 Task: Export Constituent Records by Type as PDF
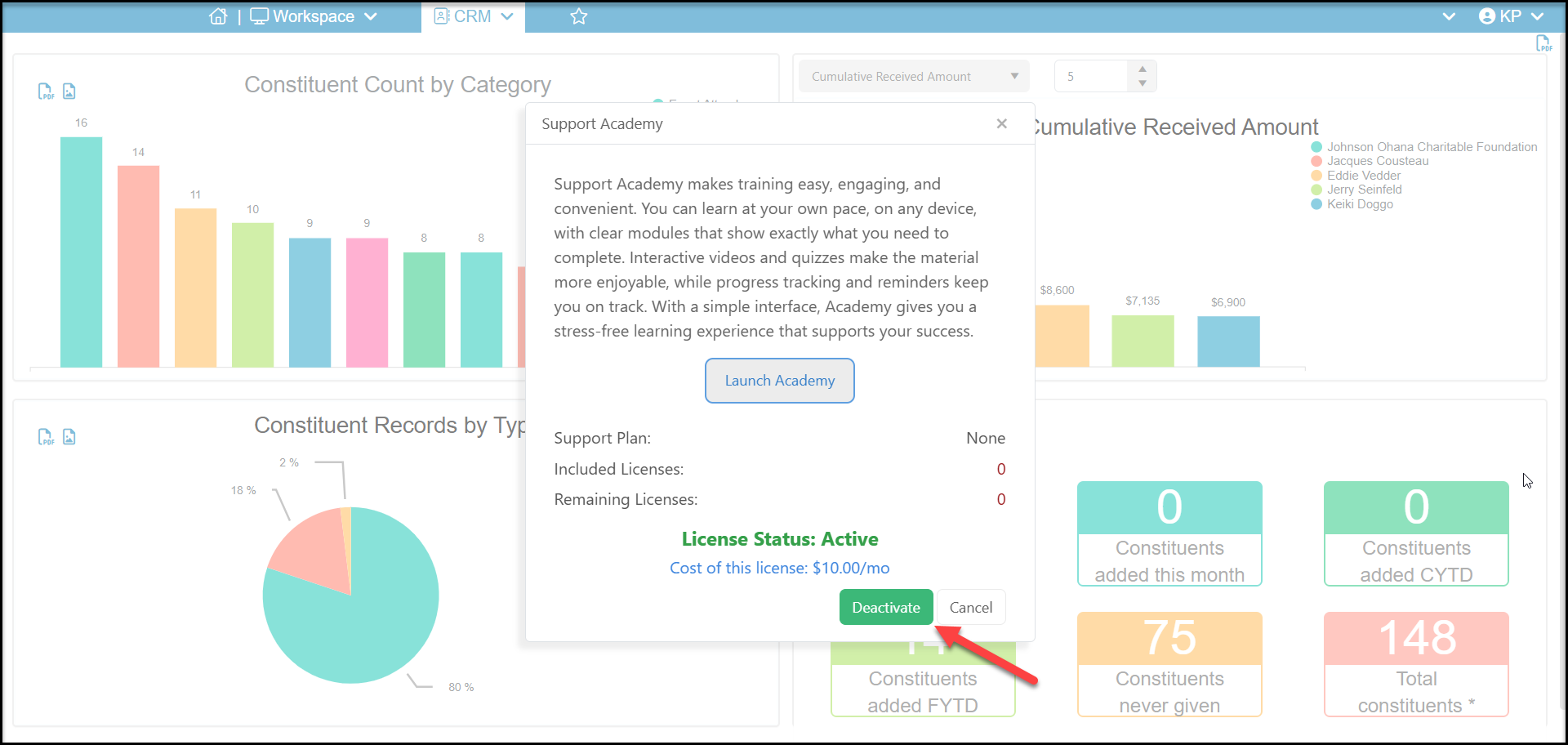coord(46,437)
